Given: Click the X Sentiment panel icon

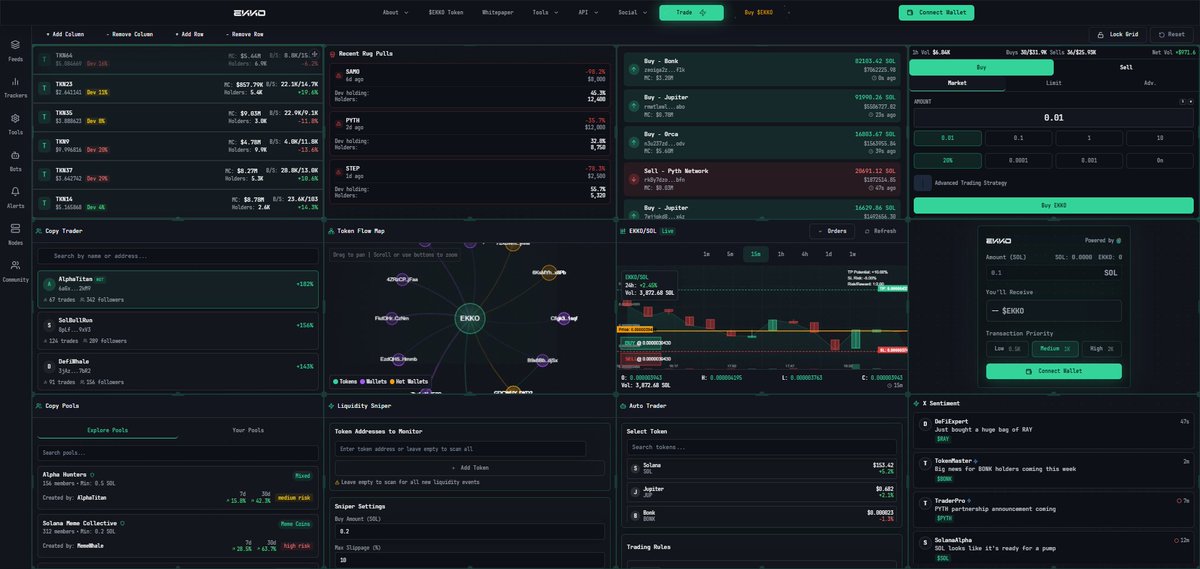Looking at the screenshot, I should [916, 403].
